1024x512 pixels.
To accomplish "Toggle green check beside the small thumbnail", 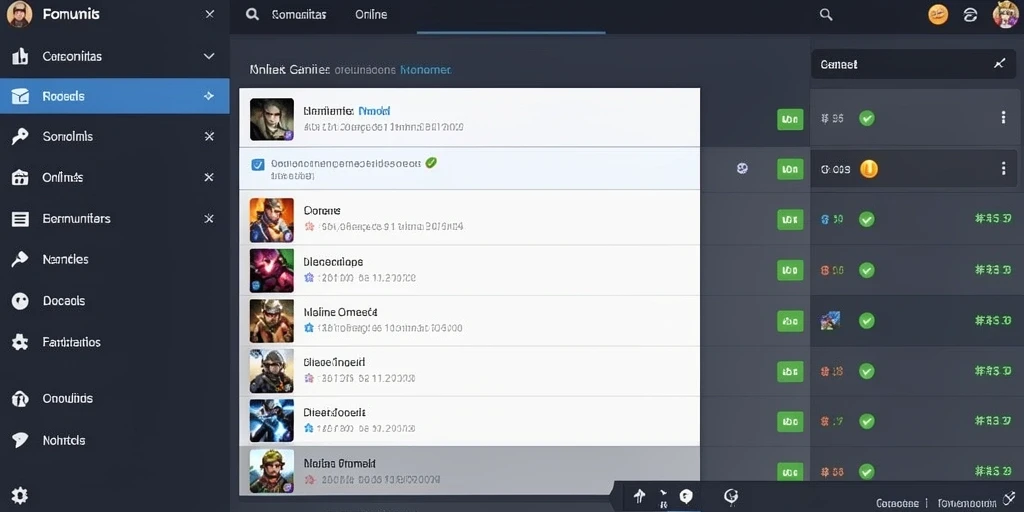I will (x=867, y=321).
